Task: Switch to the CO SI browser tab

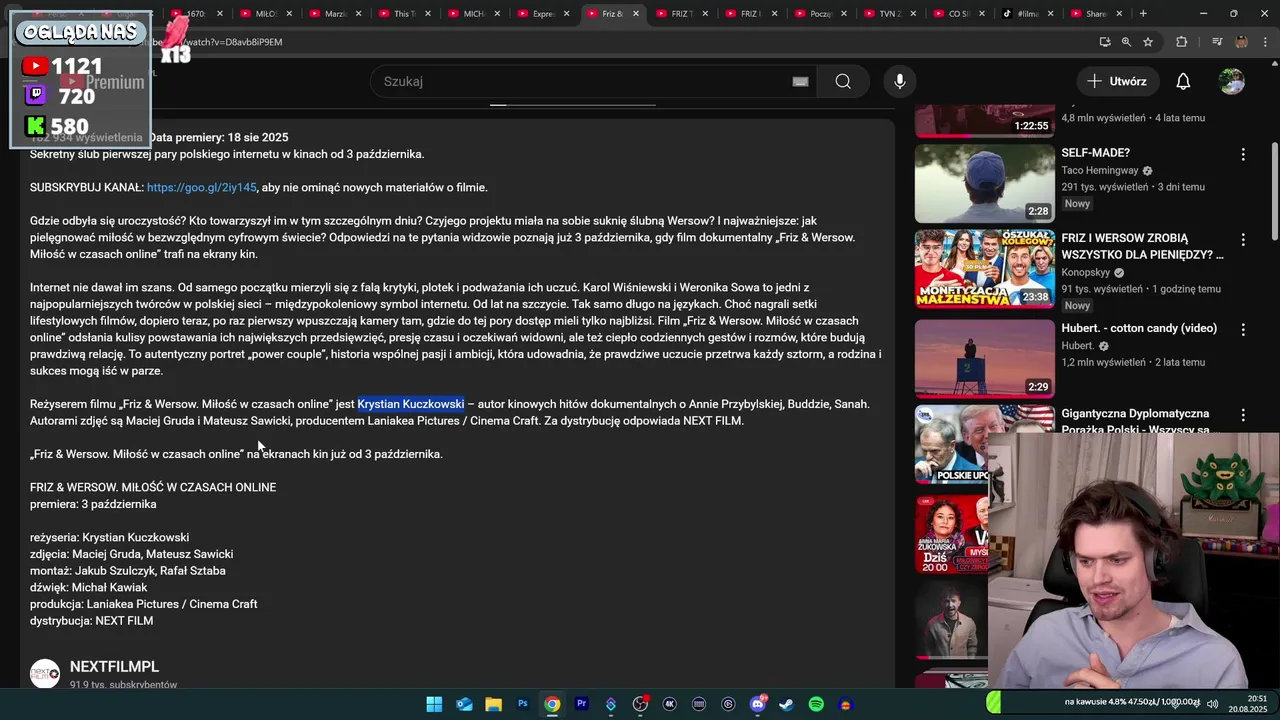Action: point(952,14)
